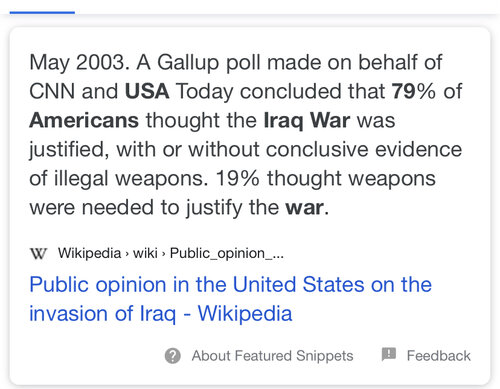Select the 'Wikipedia' breadcrumb segment
Viewport: 500px width, 389px height.
89,253
